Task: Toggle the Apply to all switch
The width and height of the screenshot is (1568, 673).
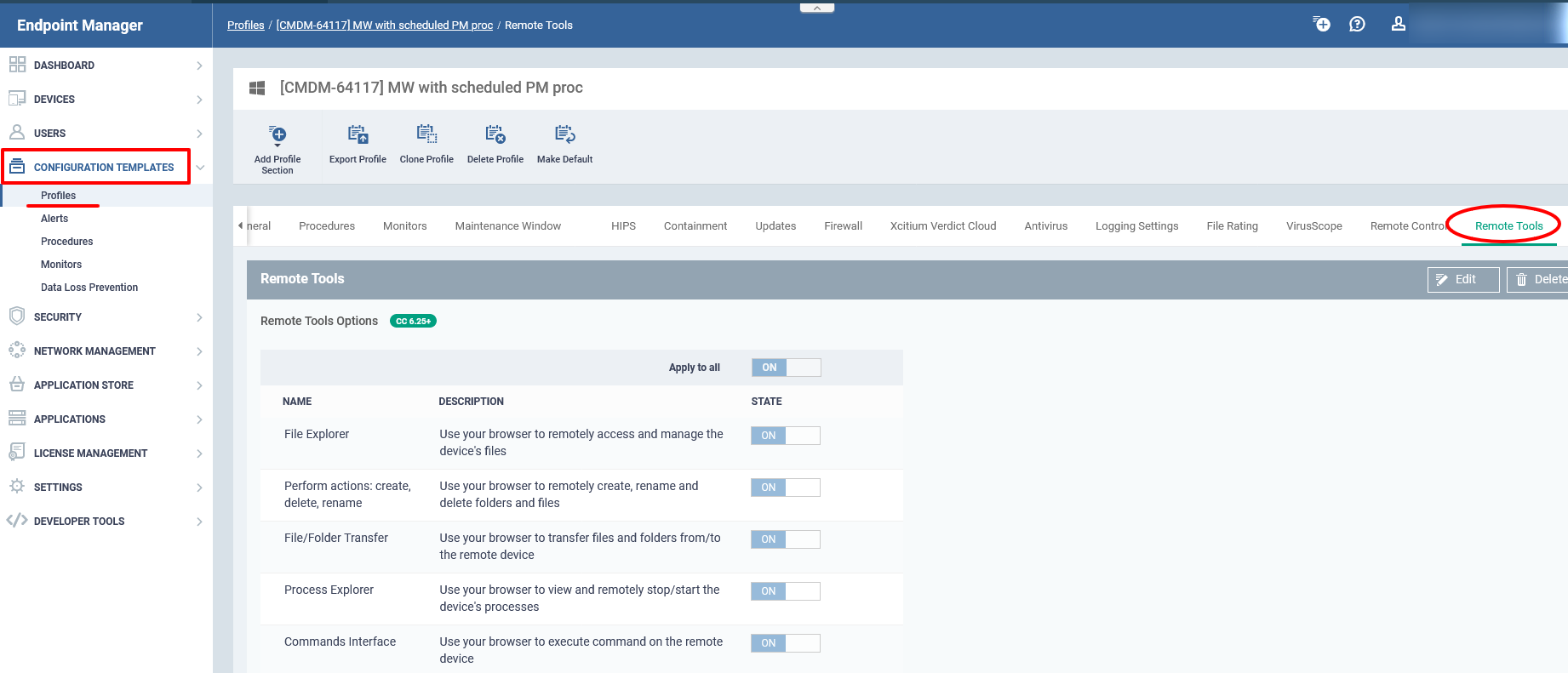Action: coord(787,368)
